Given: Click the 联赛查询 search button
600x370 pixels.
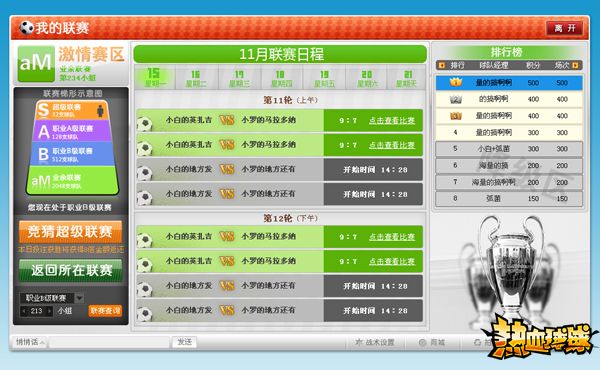Looking at the screenshot, I should click(x=105, y=311).
